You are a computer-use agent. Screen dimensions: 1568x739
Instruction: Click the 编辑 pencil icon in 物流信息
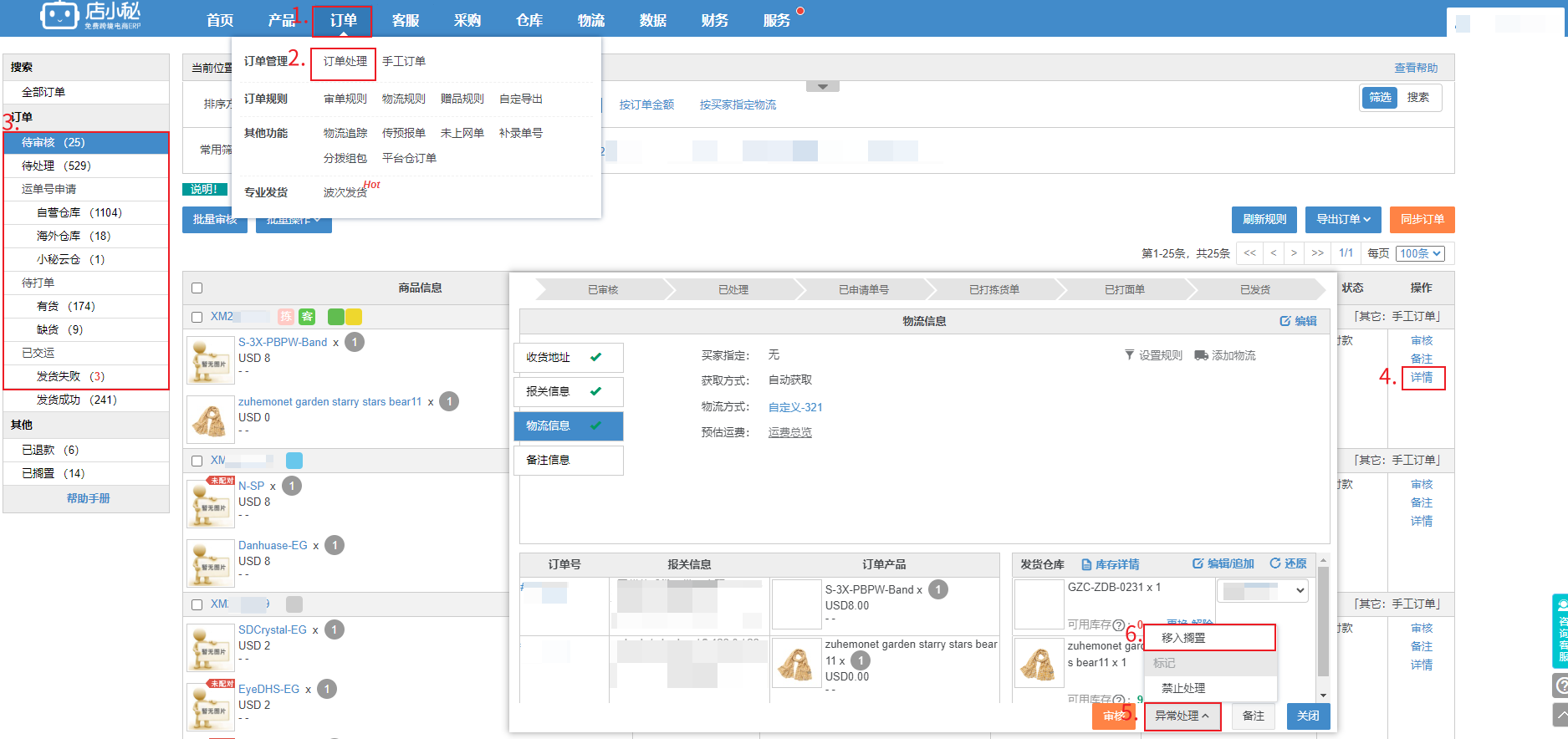pyautogui.click(x=1285, y=321)
